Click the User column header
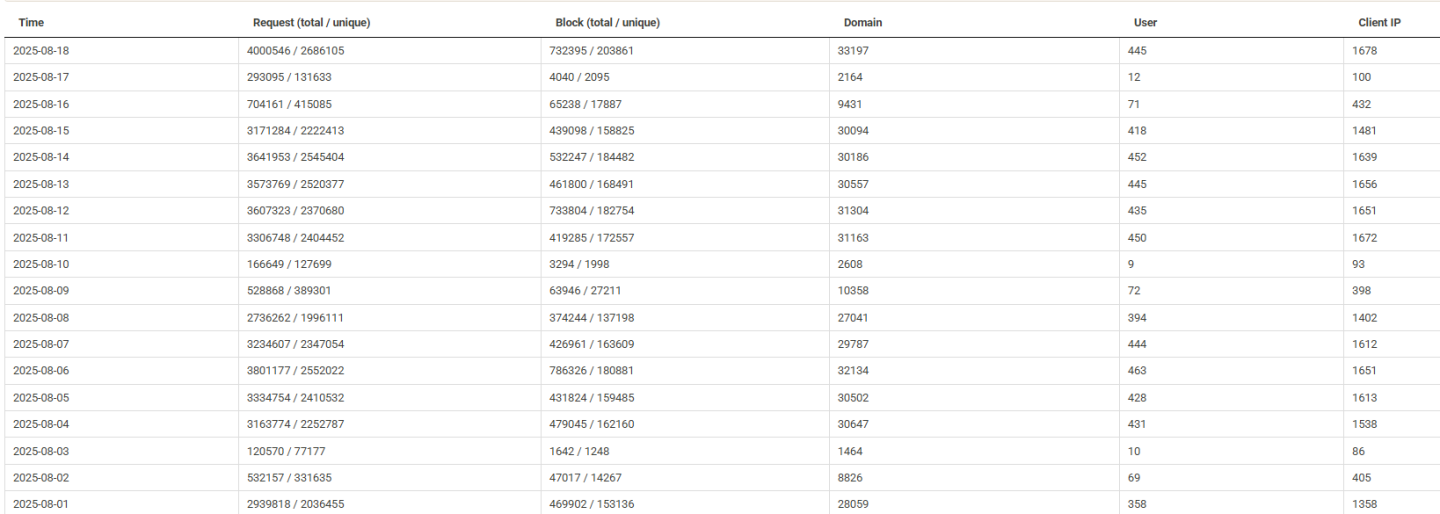 click(1146, 22)
